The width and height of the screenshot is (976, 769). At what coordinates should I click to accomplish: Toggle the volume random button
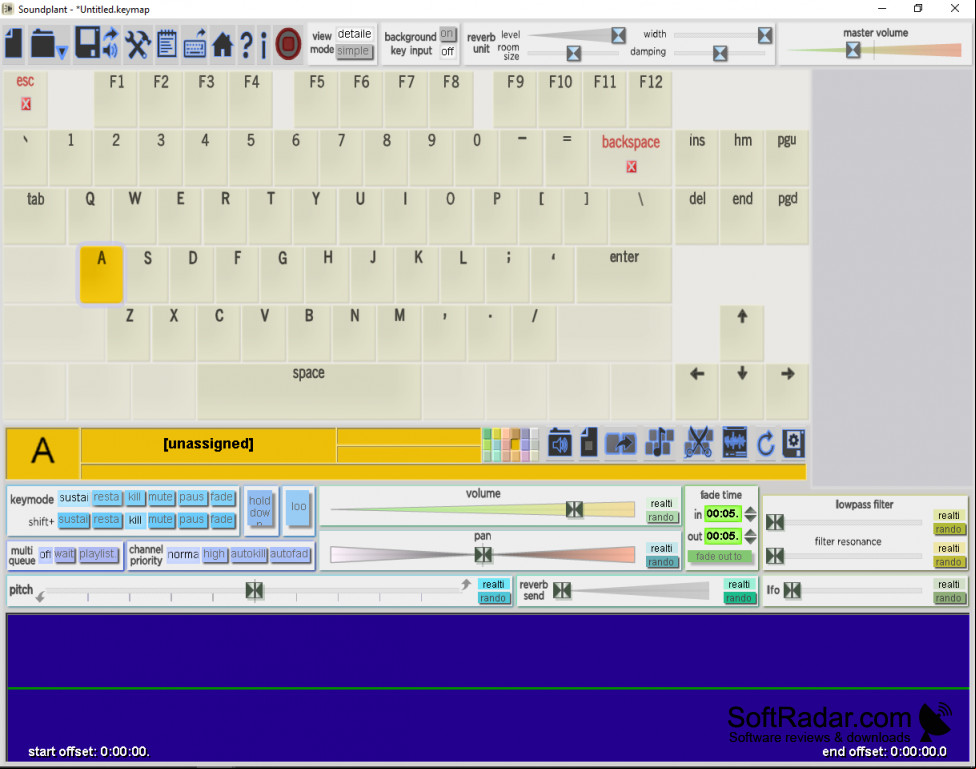(661, 517)
